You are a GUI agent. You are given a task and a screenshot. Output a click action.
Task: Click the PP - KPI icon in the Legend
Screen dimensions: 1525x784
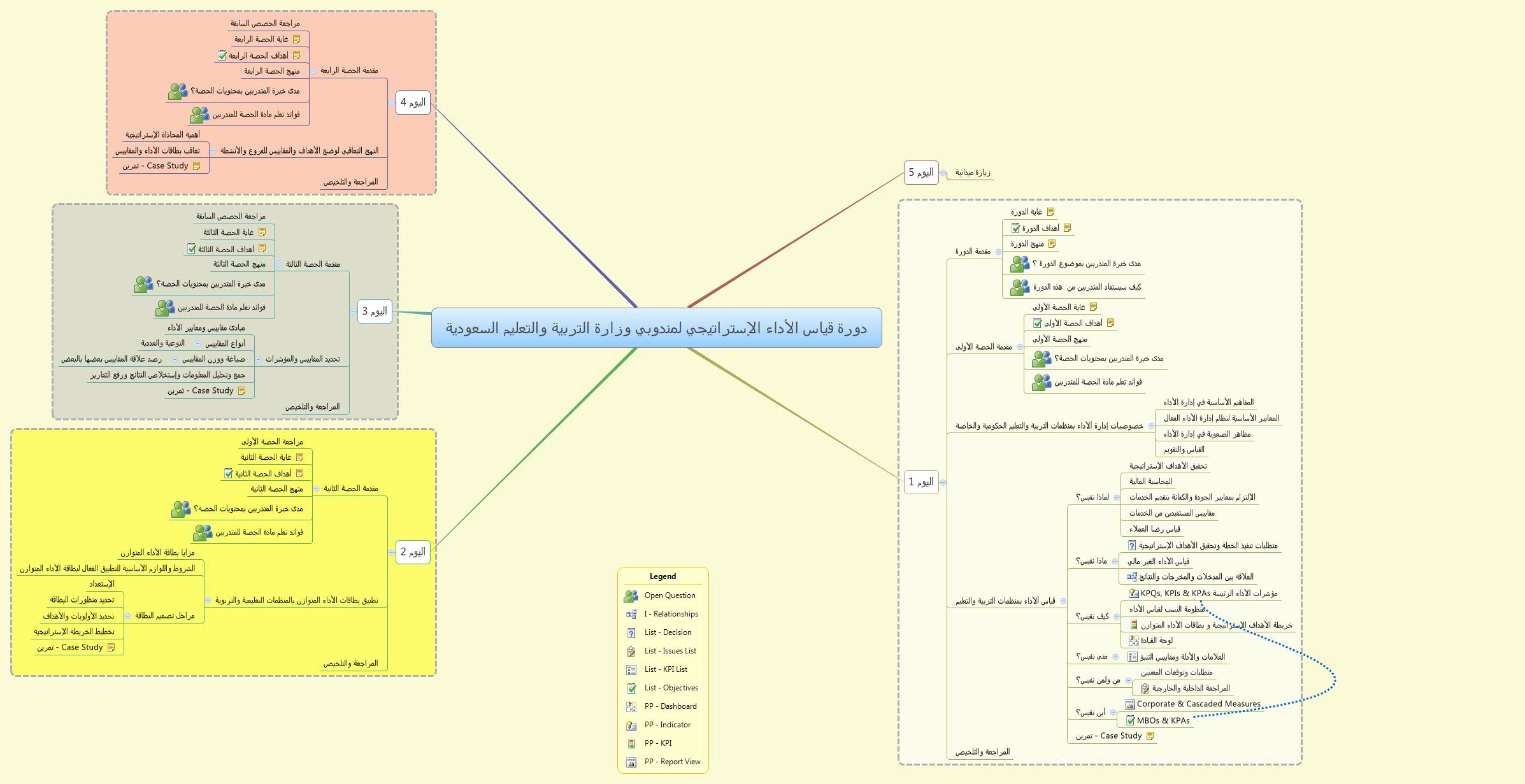[x=631, y=743]
